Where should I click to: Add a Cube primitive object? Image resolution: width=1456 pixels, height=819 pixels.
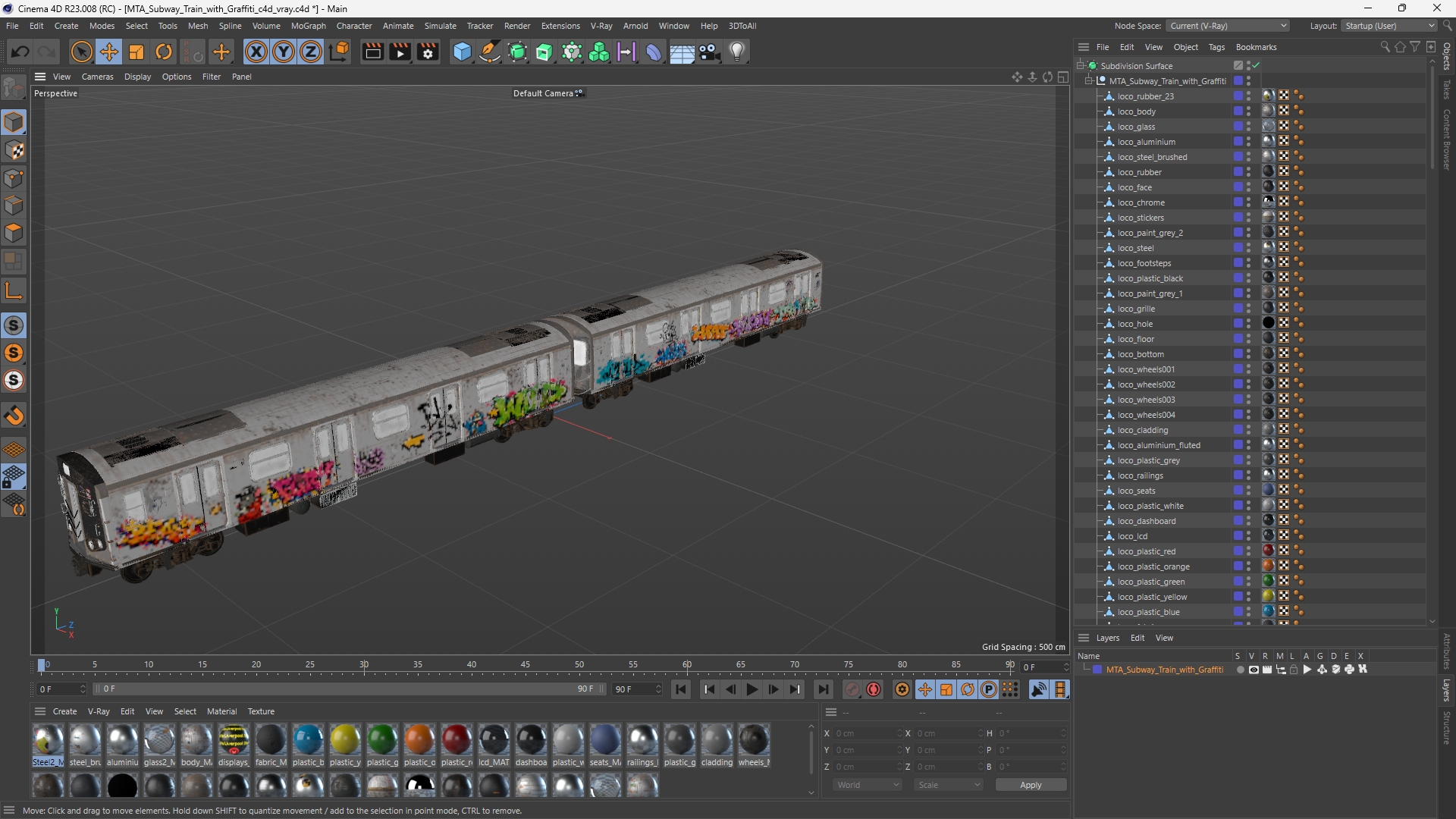(x=462, y=52)
